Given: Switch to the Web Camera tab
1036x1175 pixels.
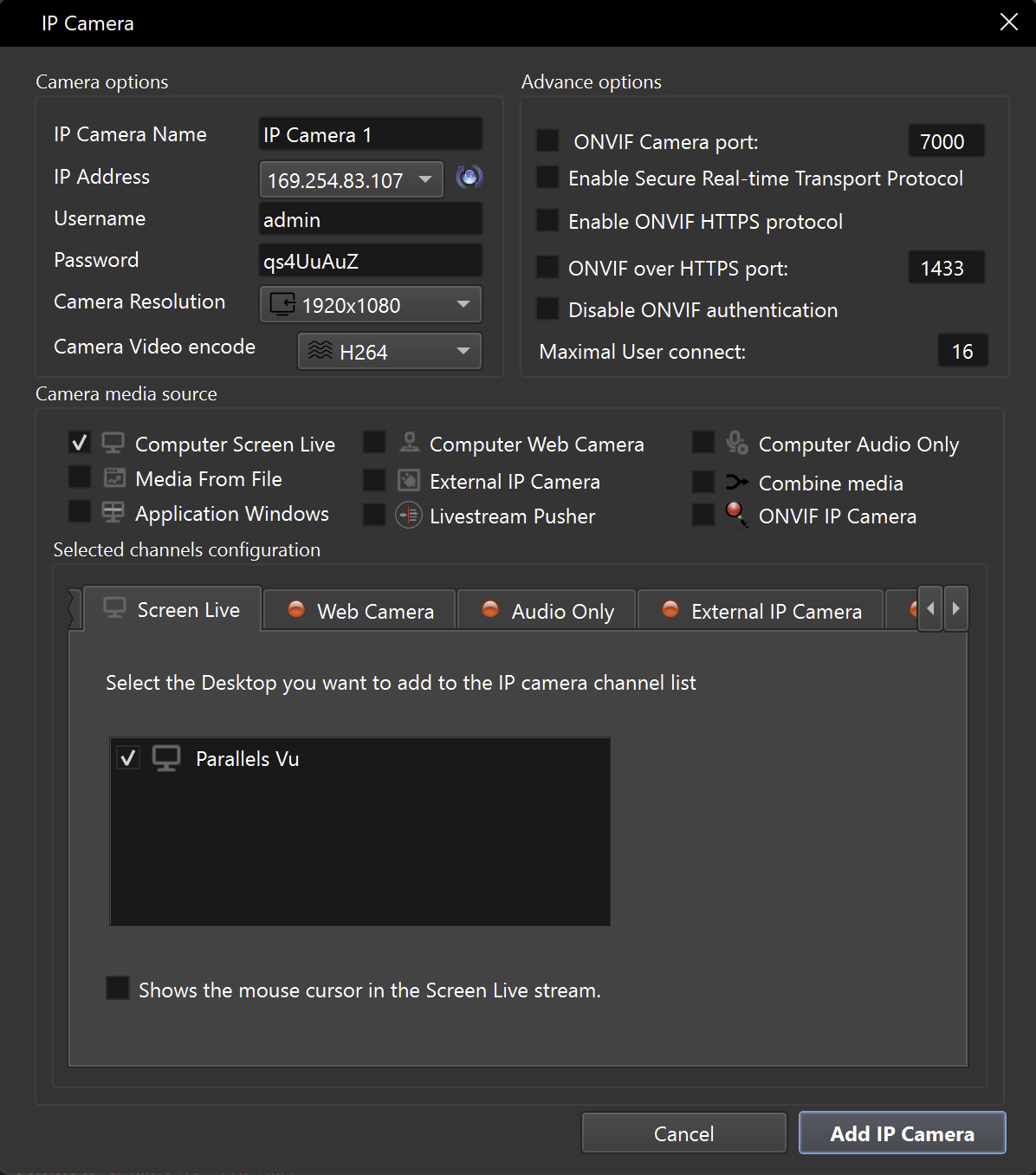Looking at the screenshot, I should pyautogui.click(x=360, y=611).
